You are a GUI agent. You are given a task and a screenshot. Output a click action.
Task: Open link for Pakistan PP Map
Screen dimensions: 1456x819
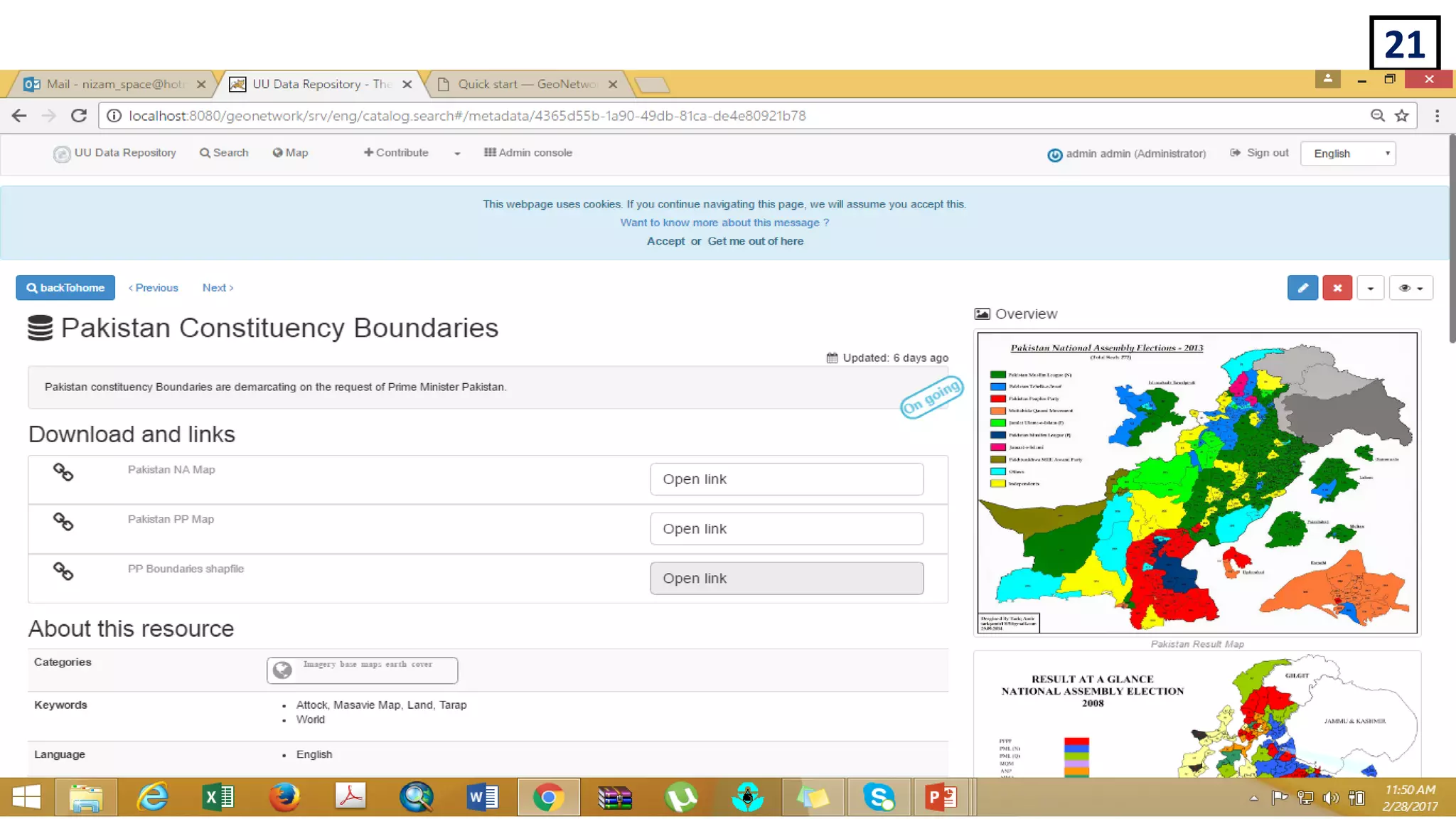tap(786, 529)
